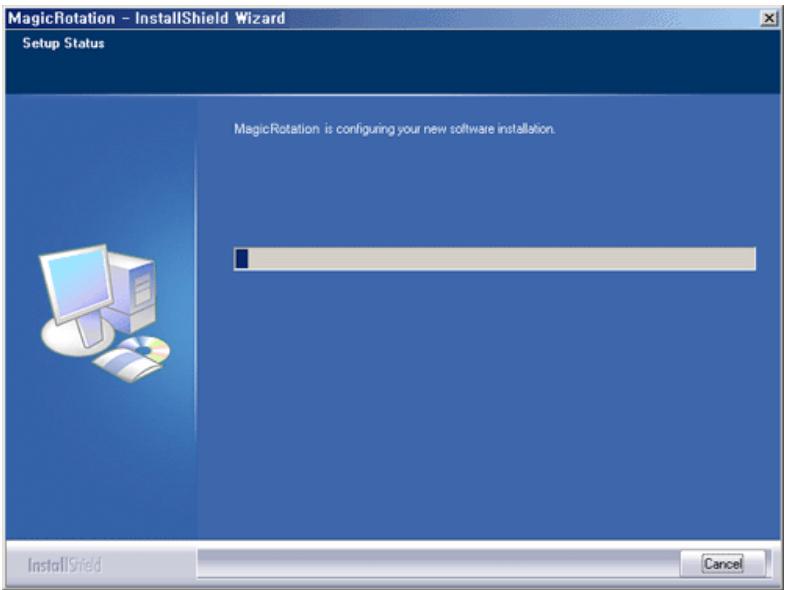
Task: Click the 'Setup Status' heading
Action: pos(63,44)
